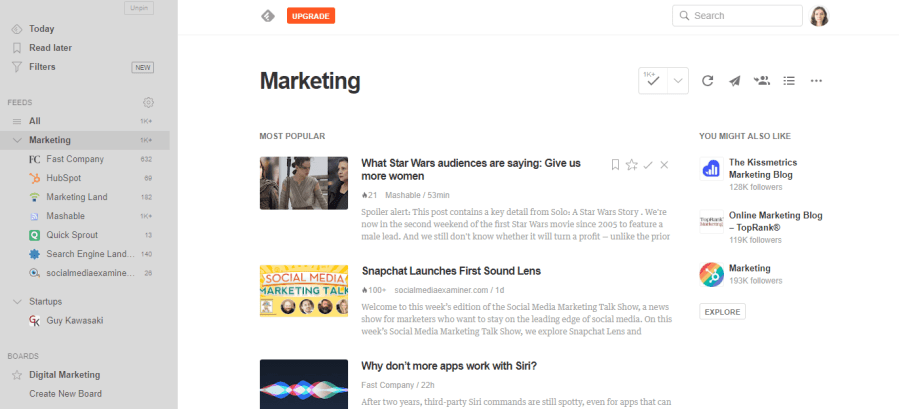Click the Digital Marketing star icon
899x409 pixels.
click(x=17, y=375)
